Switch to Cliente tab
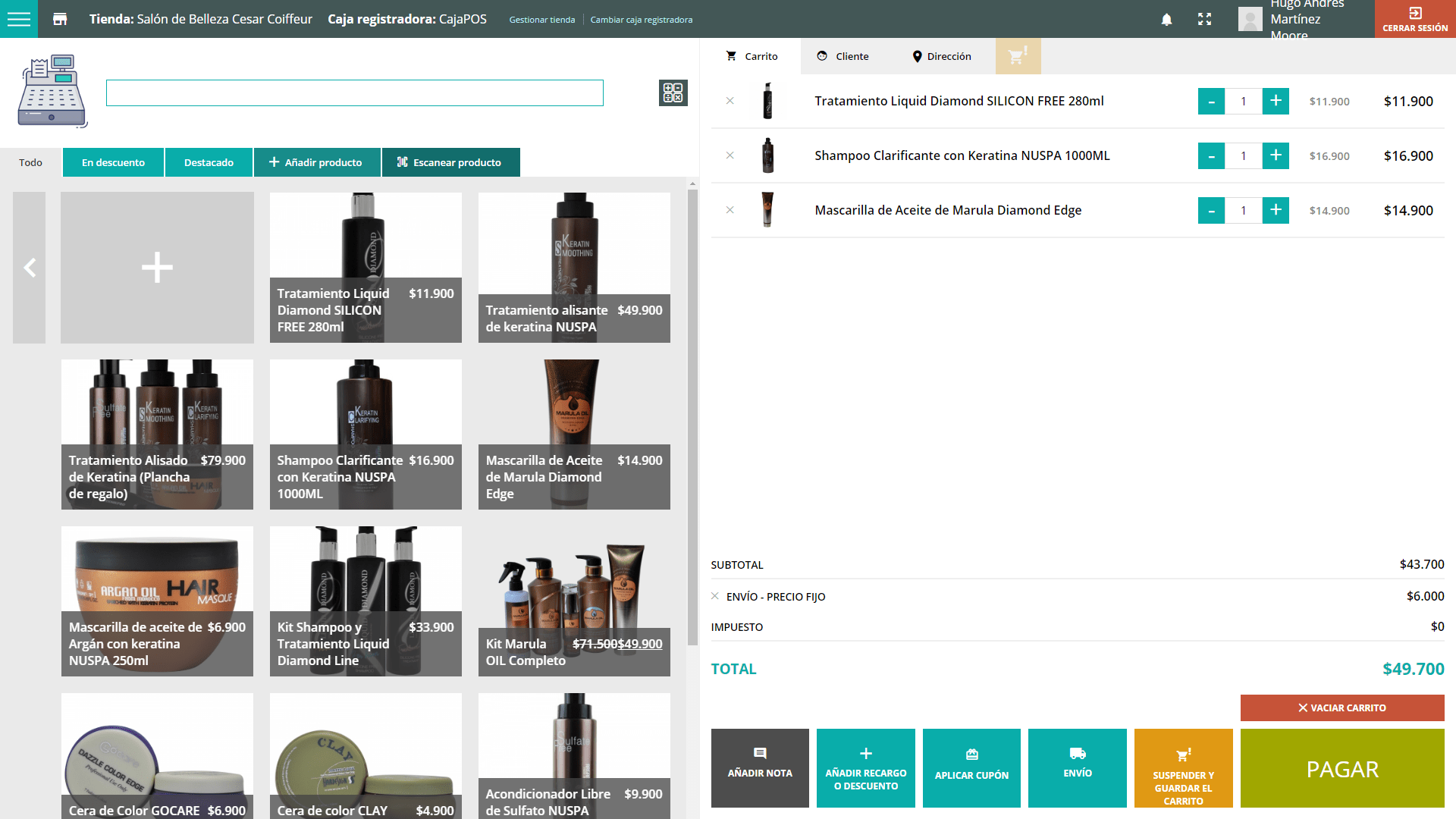Screen dimensions: 1456x819 pos(843,56)
